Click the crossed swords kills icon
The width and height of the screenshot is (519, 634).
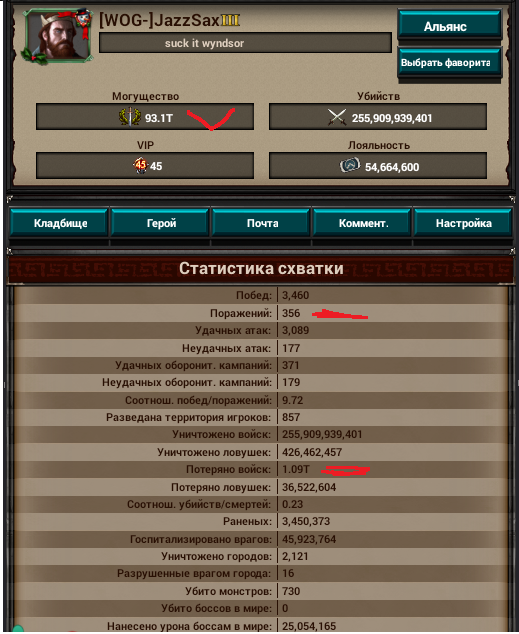click(337, 117)
